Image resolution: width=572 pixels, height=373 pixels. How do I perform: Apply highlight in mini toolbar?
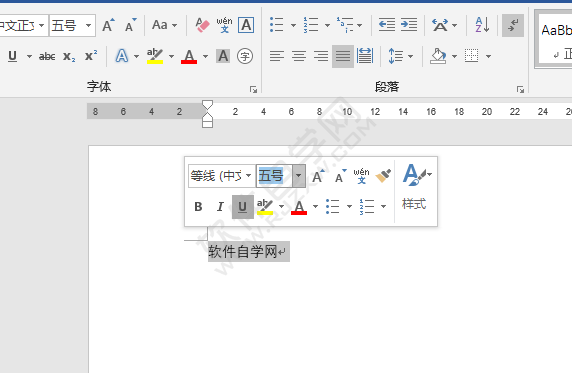pos(265,207)
